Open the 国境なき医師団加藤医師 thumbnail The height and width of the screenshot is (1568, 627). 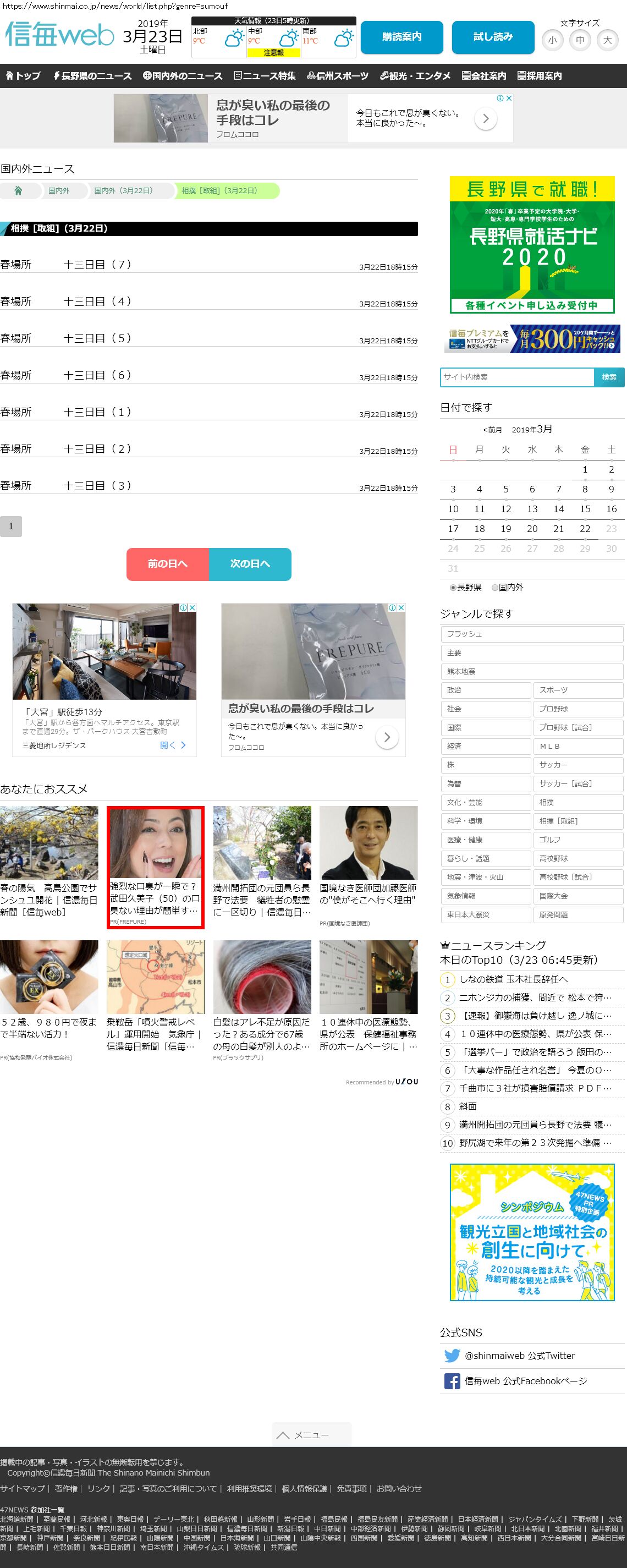369,842
